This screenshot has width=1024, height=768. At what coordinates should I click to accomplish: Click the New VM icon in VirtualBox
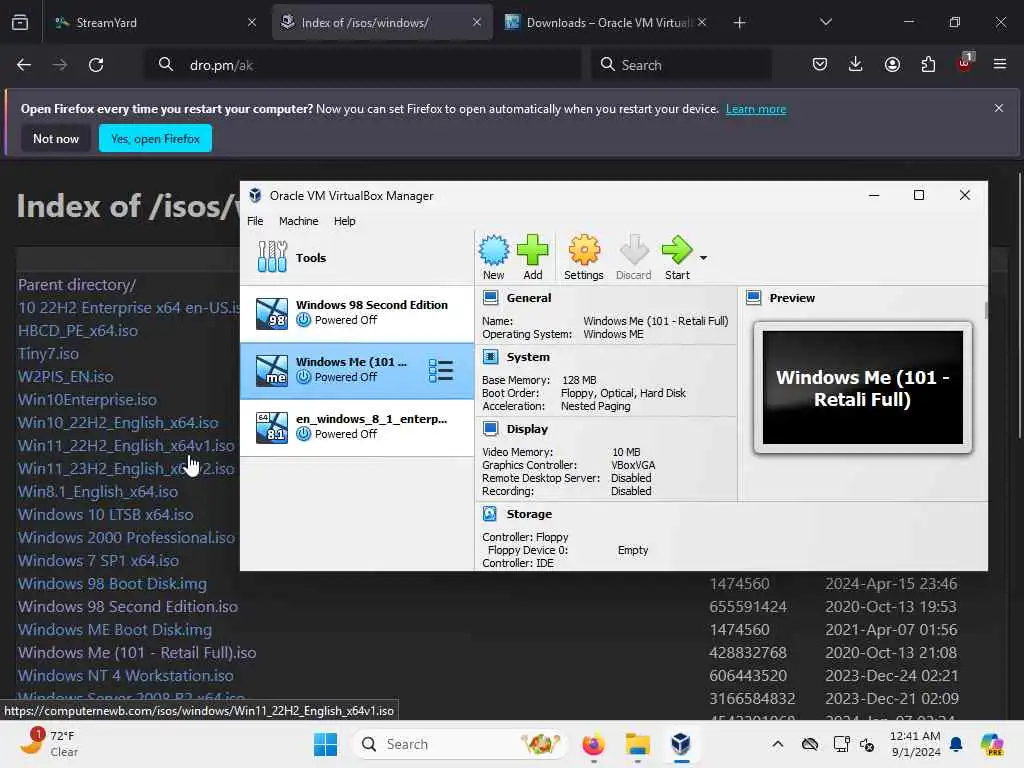[x=494, y=257]
